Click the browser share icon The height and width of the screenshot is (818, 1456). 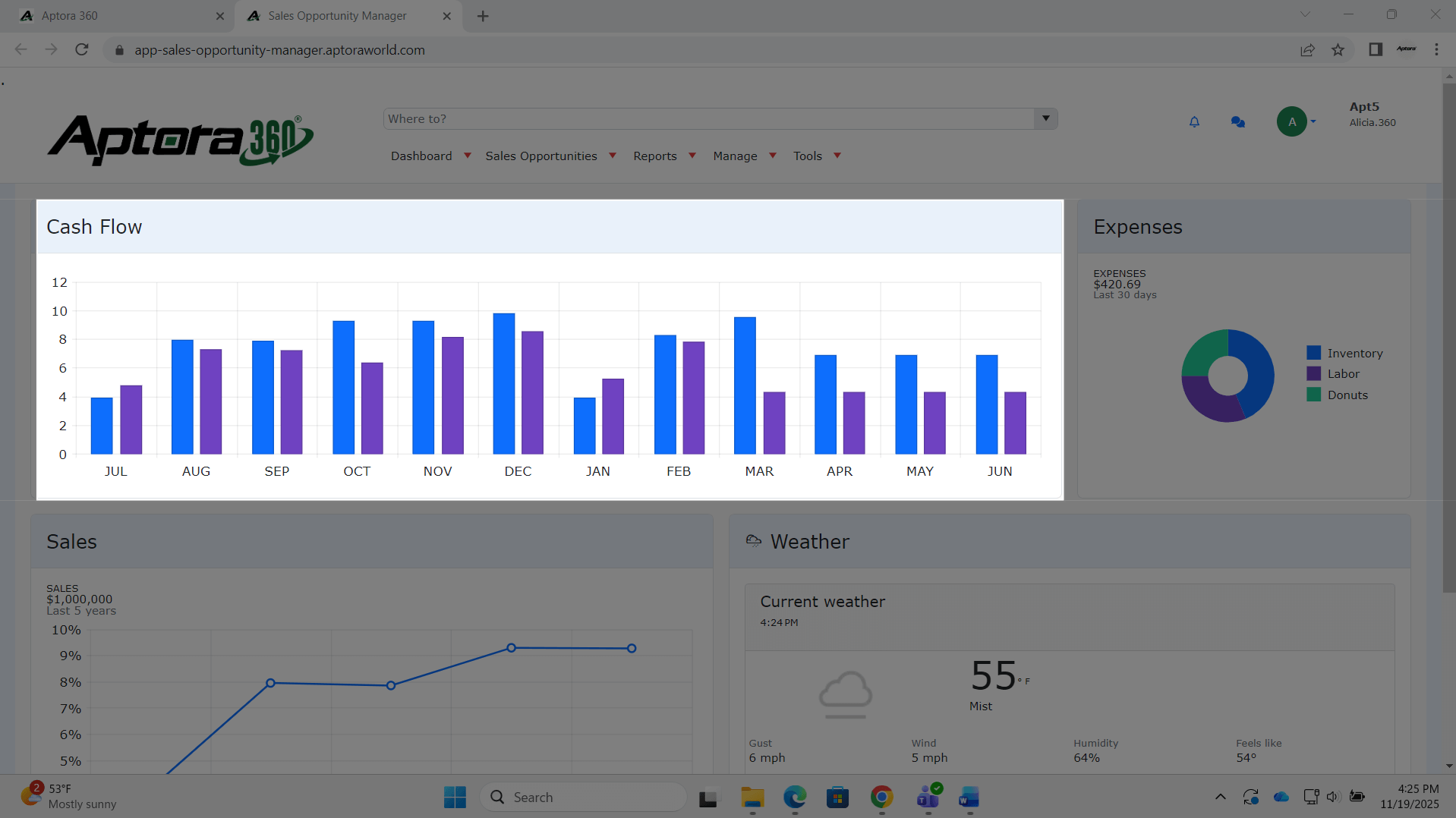pyautogui.click(x=1307, y=50)
